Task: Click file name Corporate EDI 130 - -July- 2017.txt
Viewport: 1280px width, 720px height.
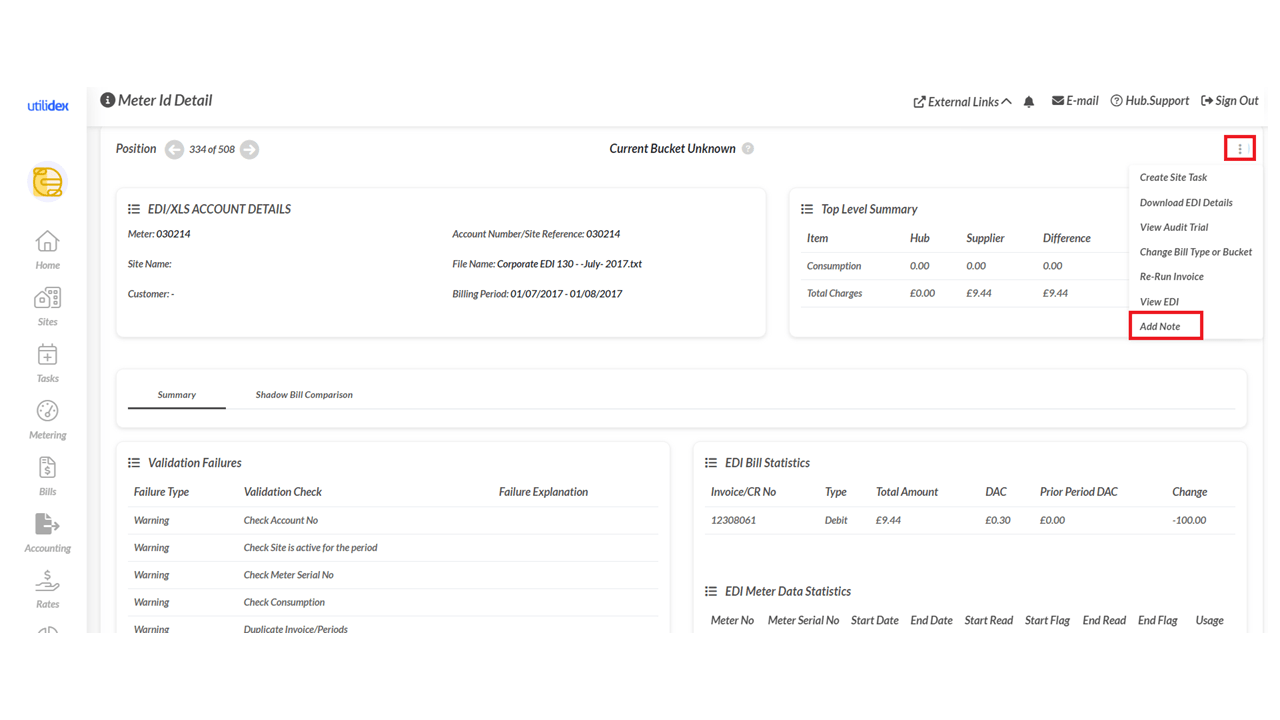Action: (569, 264)
